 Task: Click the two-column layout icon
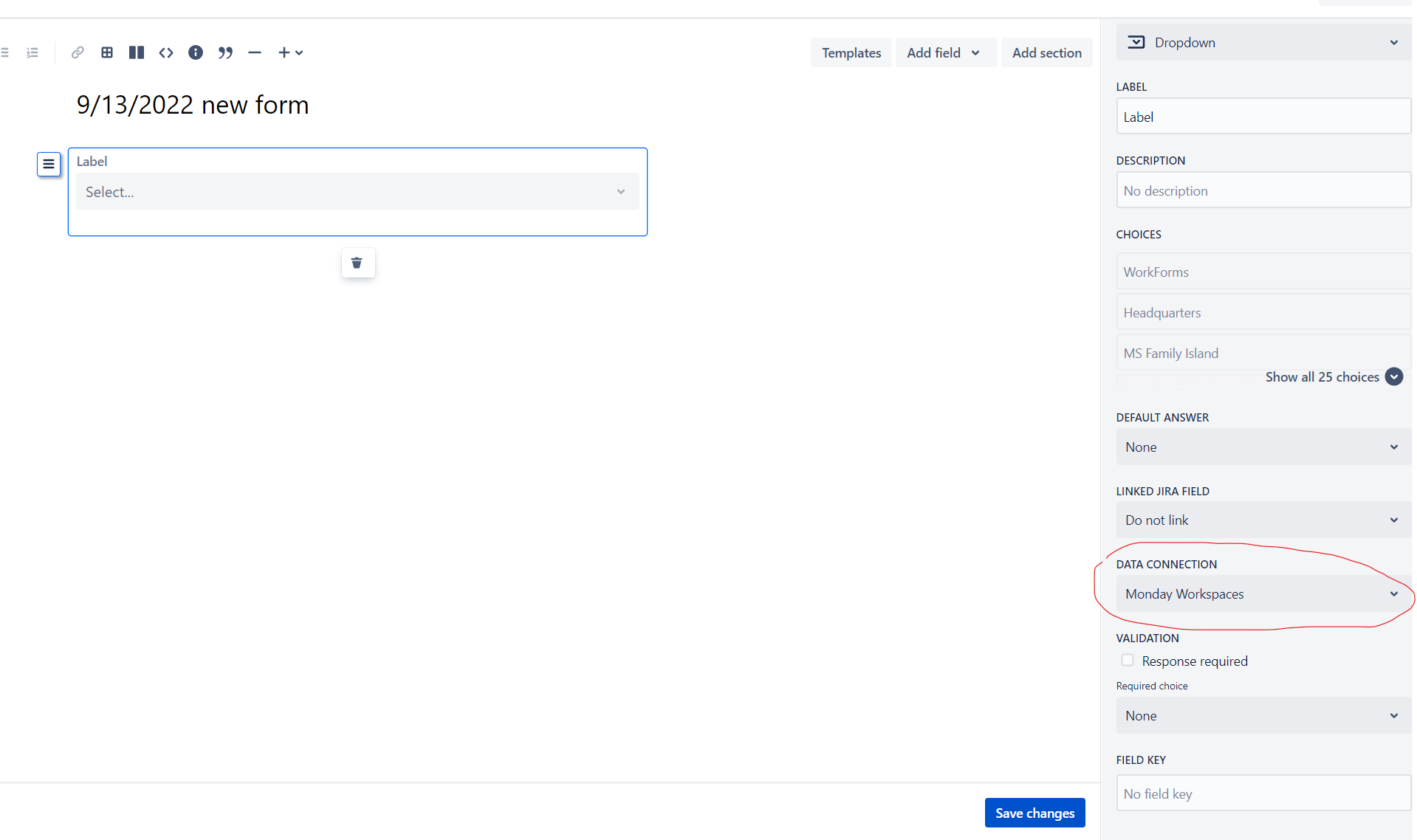[137, 52]
